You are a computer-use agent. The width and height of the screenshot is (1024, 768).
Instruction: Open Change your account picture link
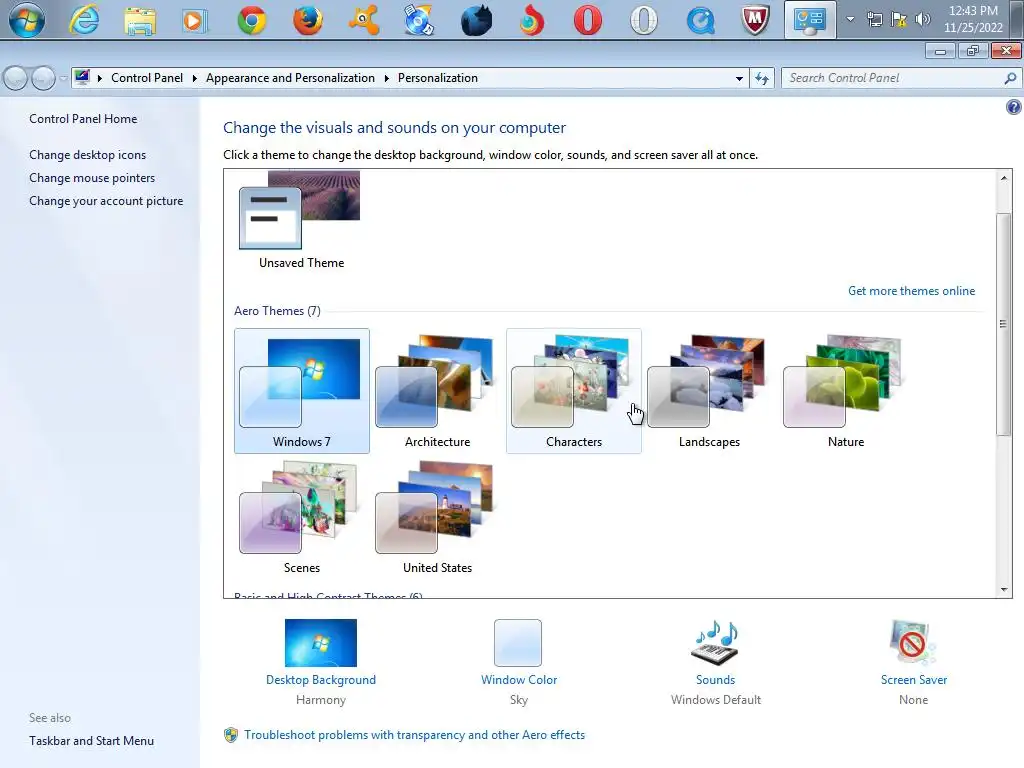click(x=106, y=200)
